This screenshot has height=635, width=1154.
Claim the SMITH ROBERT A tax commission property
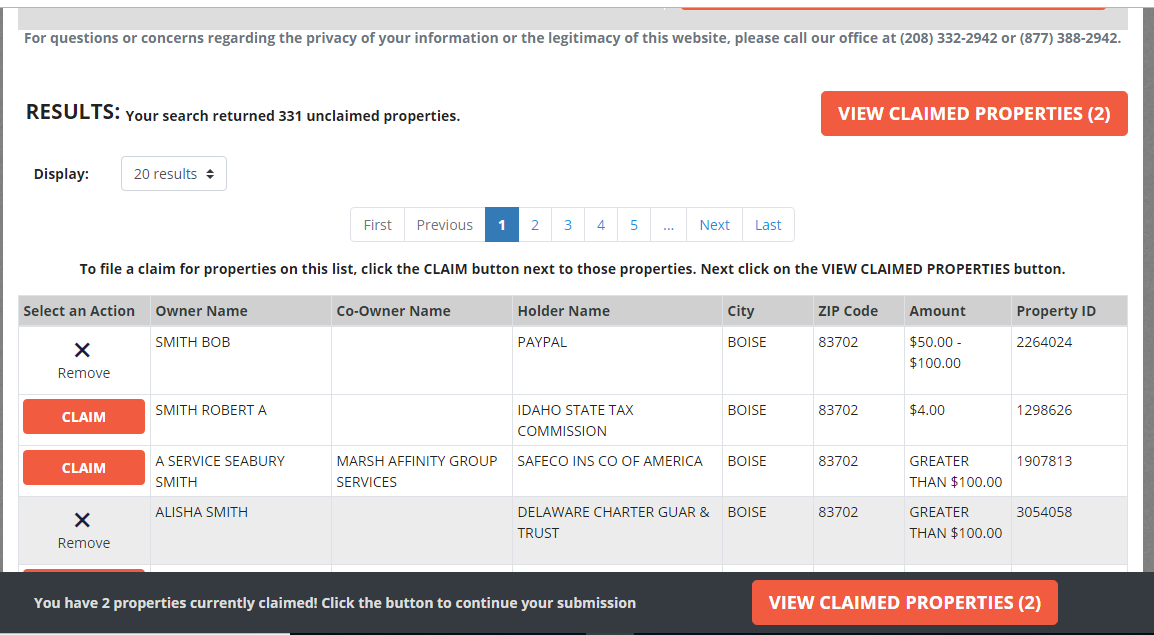(x=83, y=417)
